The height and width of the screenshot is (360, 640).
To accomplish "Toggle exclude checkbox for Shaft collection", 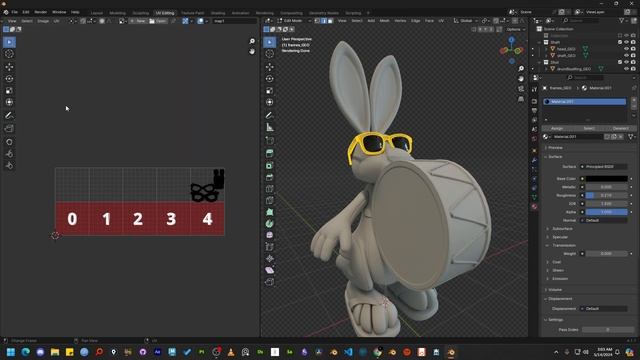I will tap(620, 42).
